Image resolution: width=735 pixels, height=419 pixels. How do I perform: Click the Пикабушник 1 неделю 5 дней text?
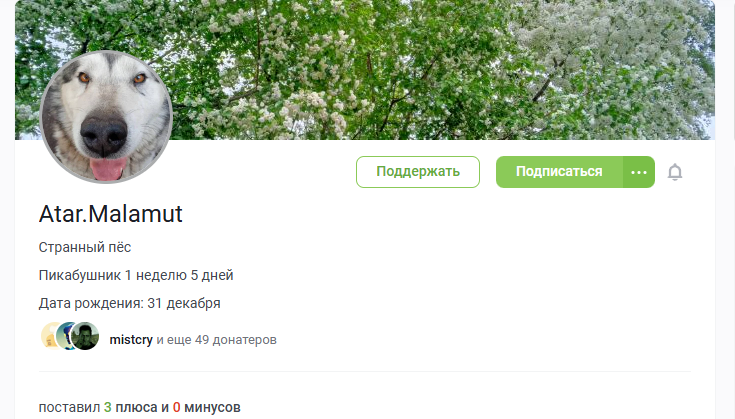point(136,275)
